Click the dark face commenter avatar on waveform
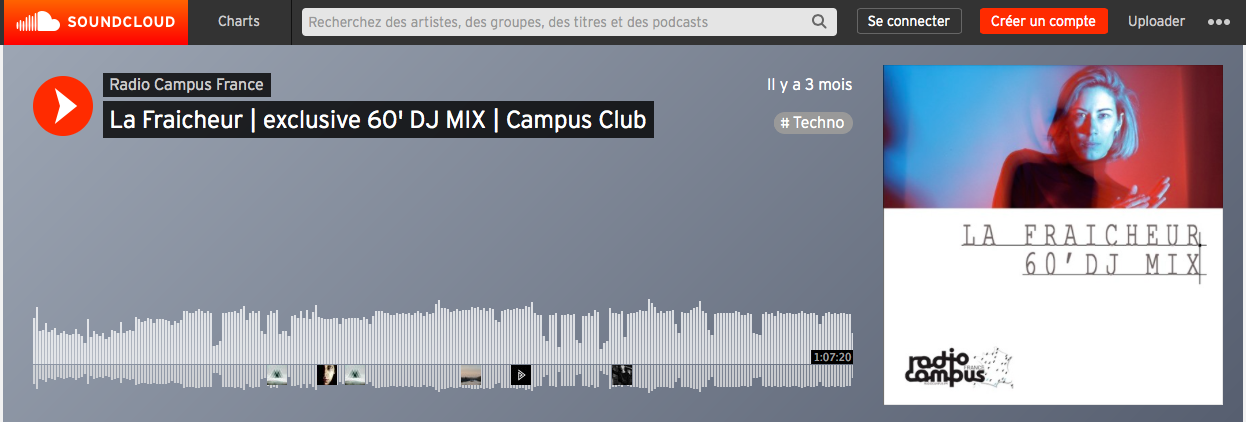 327,375
